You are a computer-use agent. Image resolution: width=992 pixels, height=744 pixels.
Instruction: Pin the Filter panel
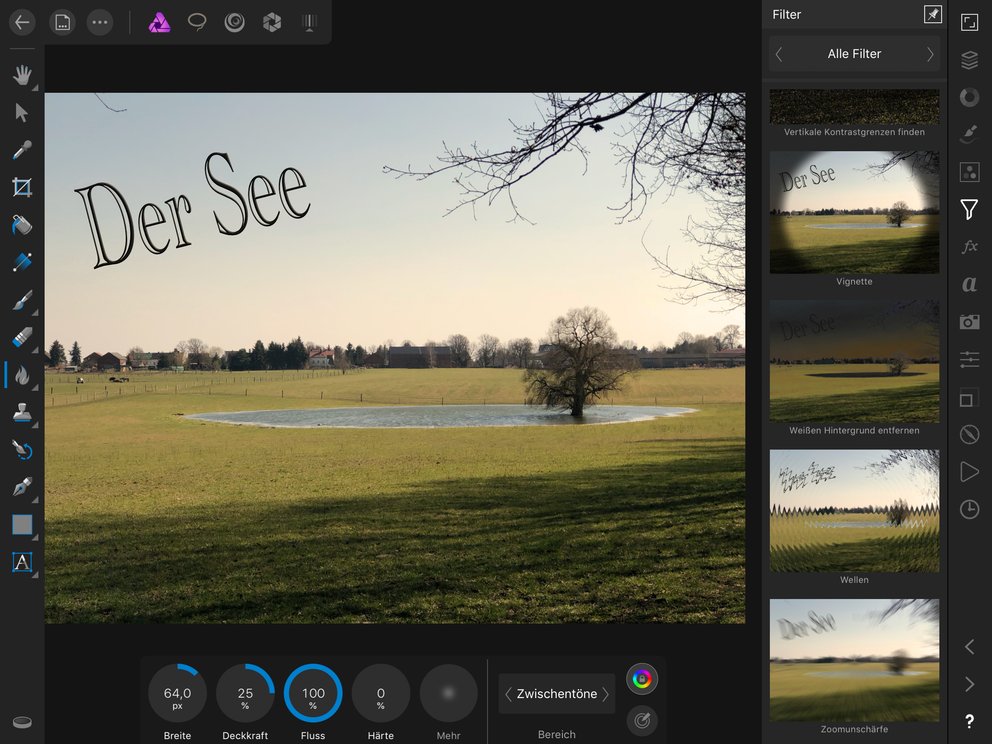pyautogui.click(x=933, y=14)
